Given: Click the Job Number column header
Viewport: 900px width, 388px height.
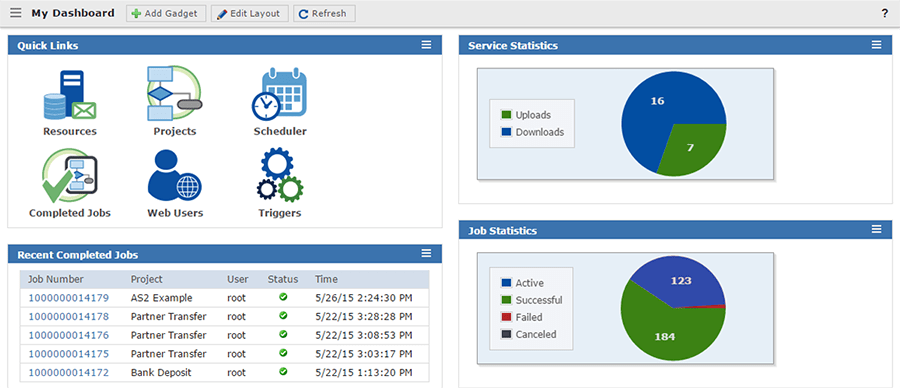Looking at the screenshot, I should coord(56,280).
